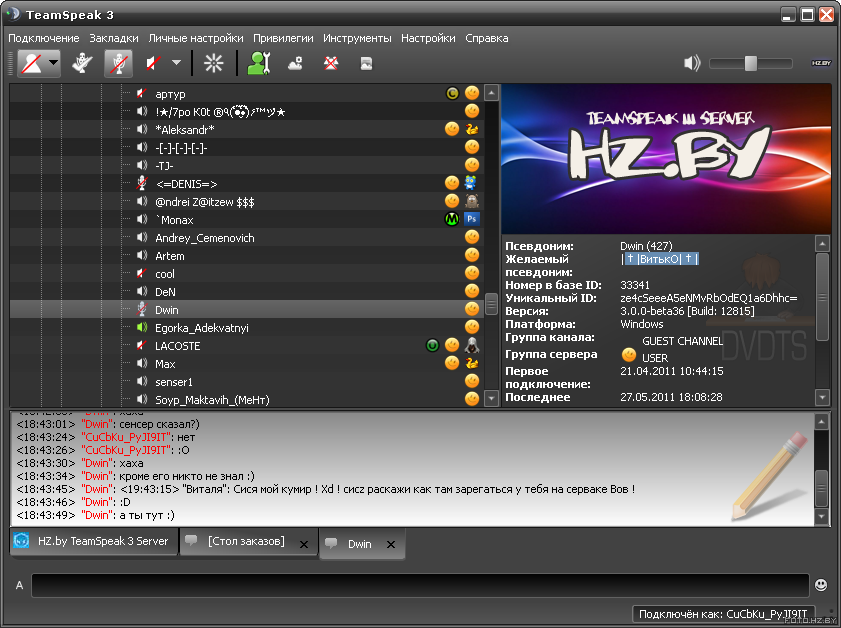Screen dimensions: 841x628
Task: Click the text format A button
Action: [19, 585]
